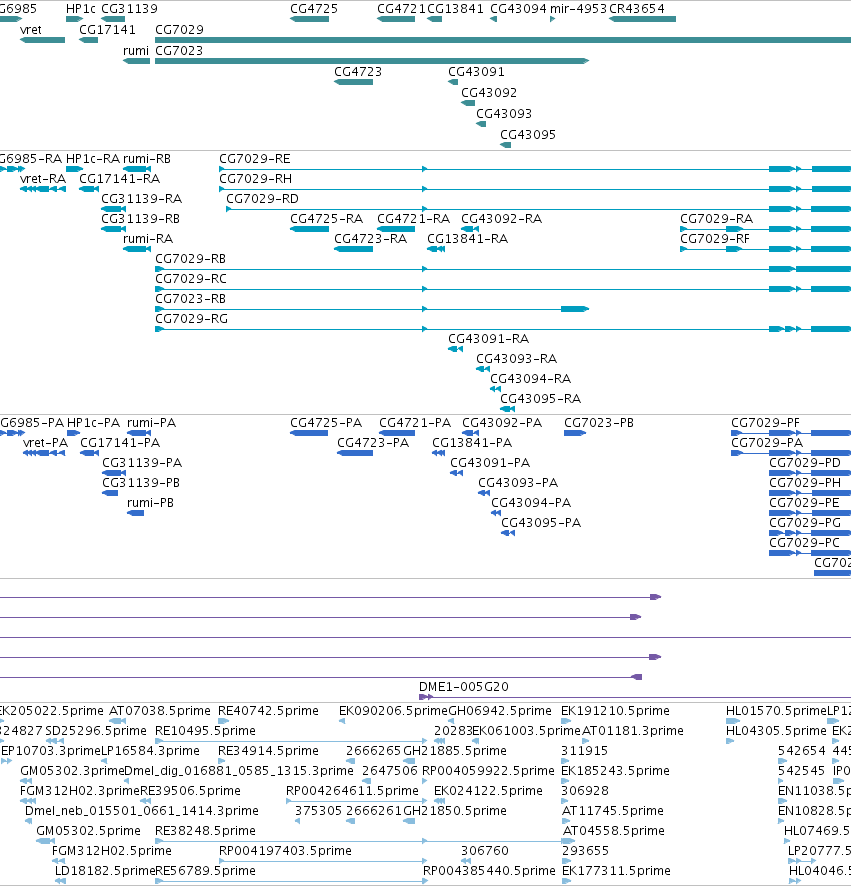Click the mir-4953 gene label
Screen dimensions: 851x886
point(578,9)
